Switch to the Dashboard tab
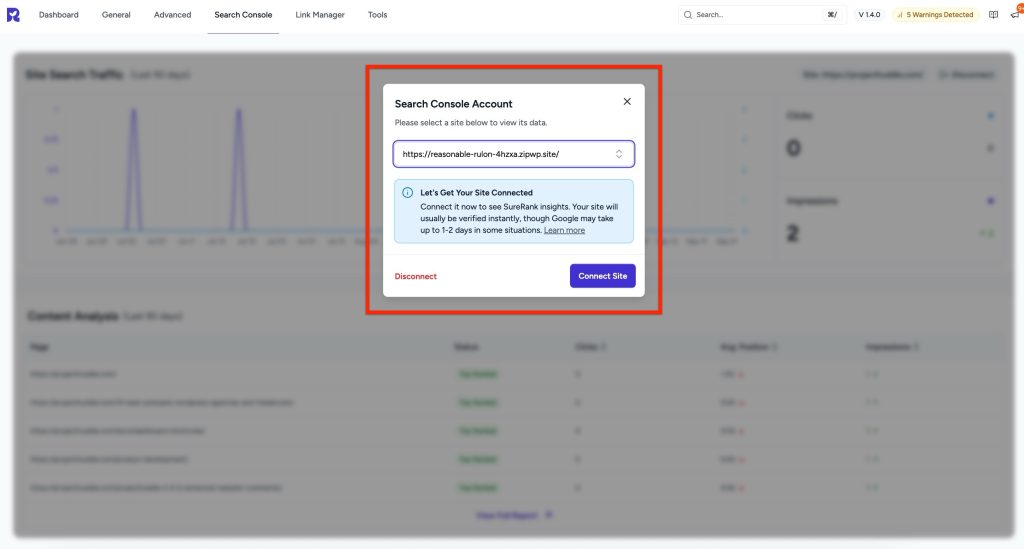The image size is (1024, 549). click(58, 15)
